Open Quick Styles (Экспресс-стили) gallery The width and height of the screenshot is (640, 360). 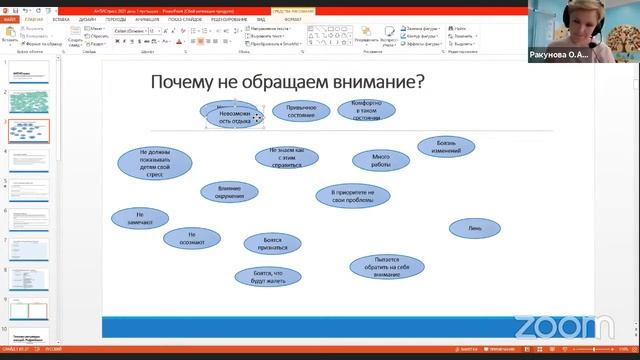[x=389, y=35]
